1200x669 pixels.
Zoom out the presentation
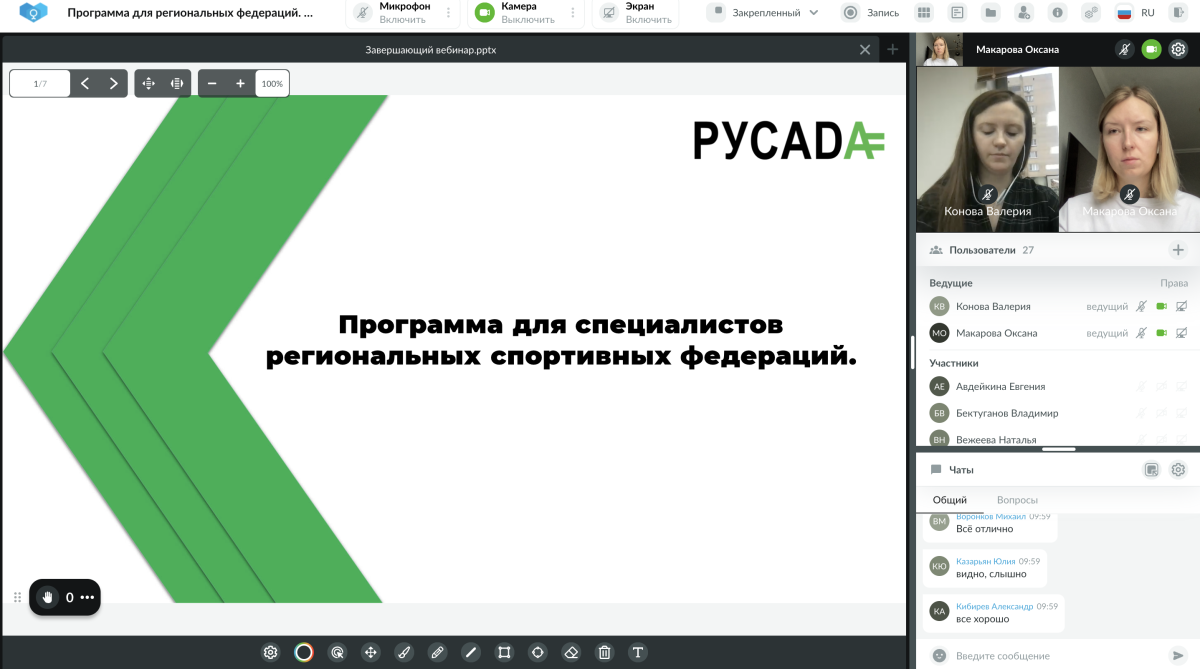click(x=212, y=84)
